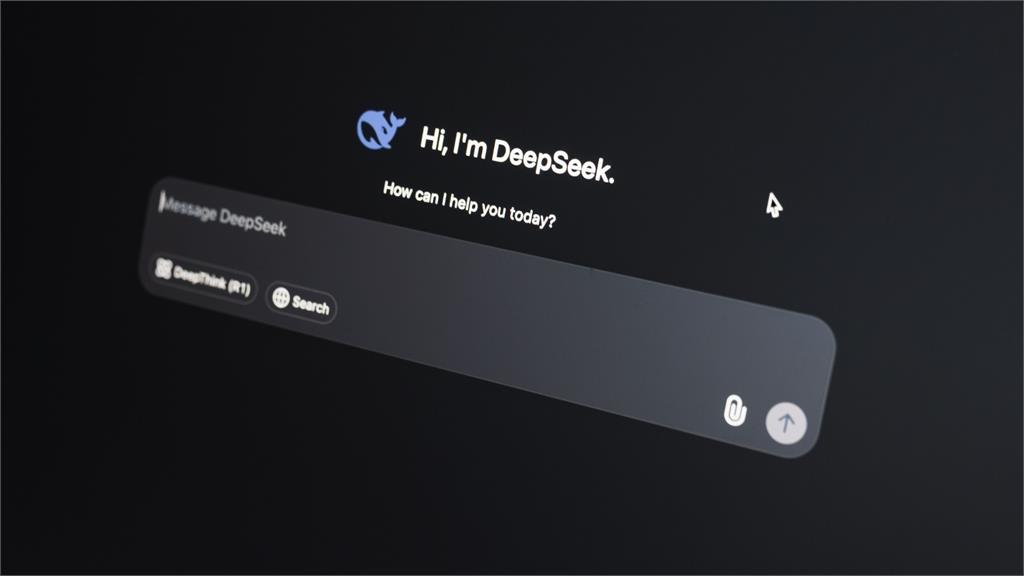Attach a file using the paperclip icon

coord(735,411)
